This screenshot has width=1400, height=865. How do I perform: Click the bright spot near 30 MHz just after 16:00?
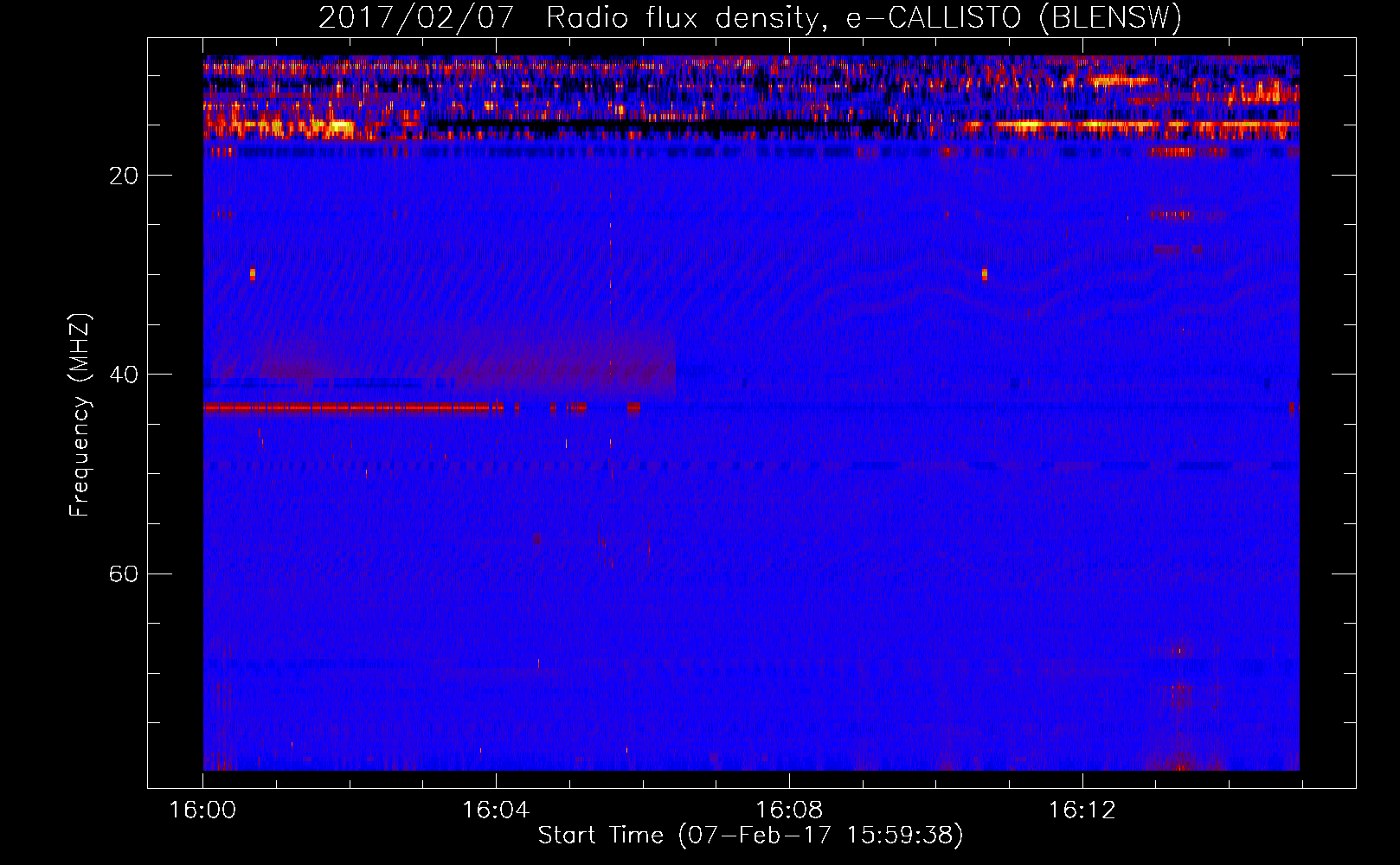pyautogui.click(x=253, y=274)
